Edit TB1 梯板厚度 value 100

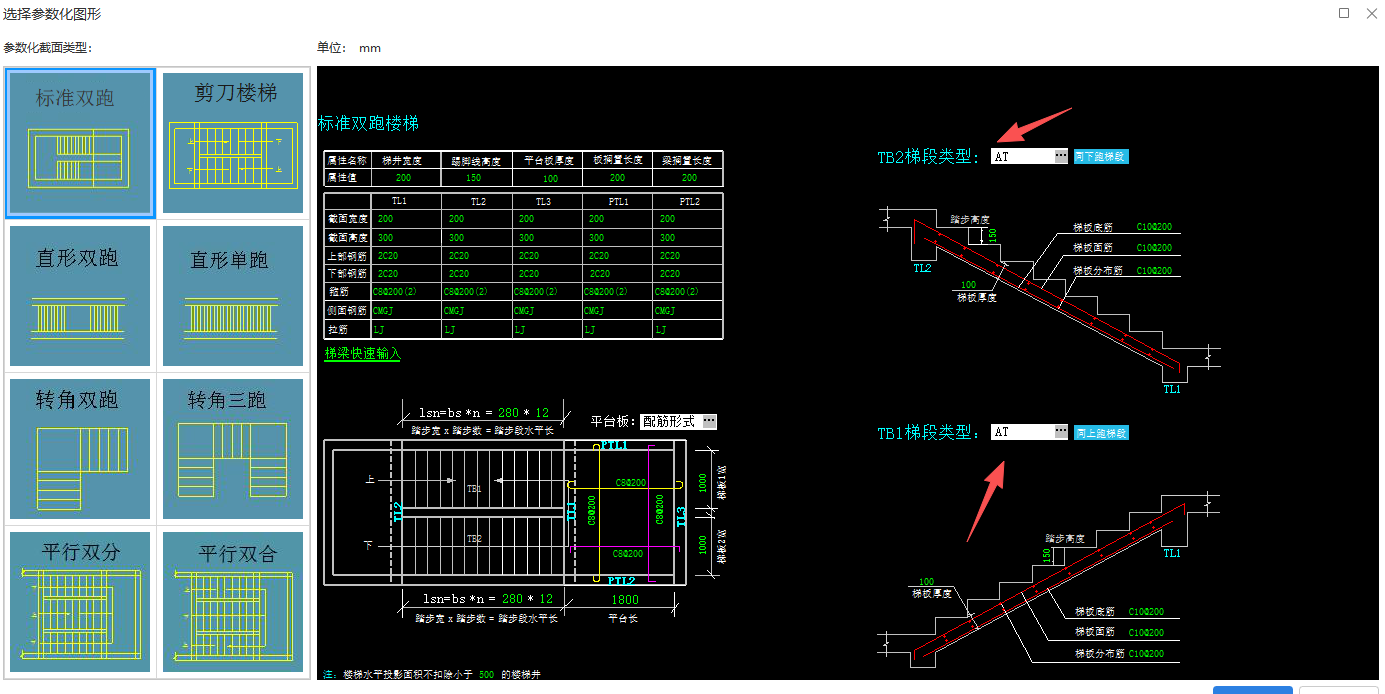[x=926, y=582]
